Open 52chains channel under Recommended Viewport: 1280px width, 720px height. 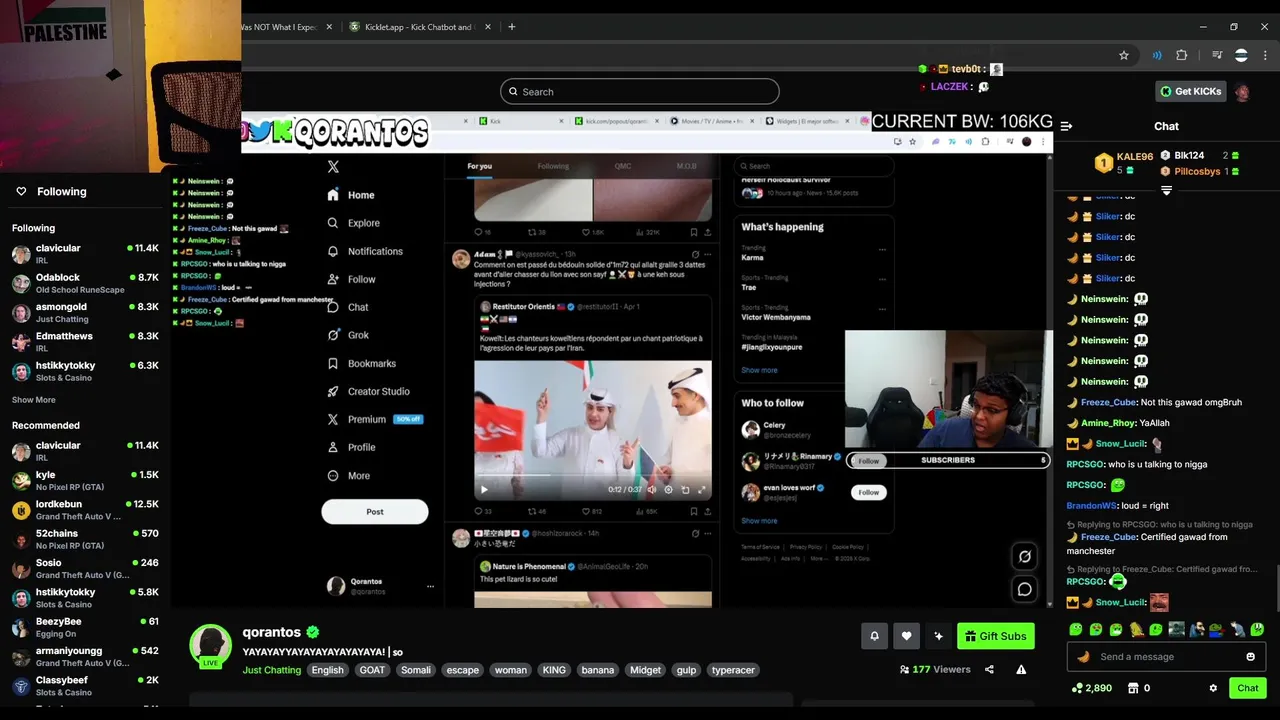click(x=85, y=539)
